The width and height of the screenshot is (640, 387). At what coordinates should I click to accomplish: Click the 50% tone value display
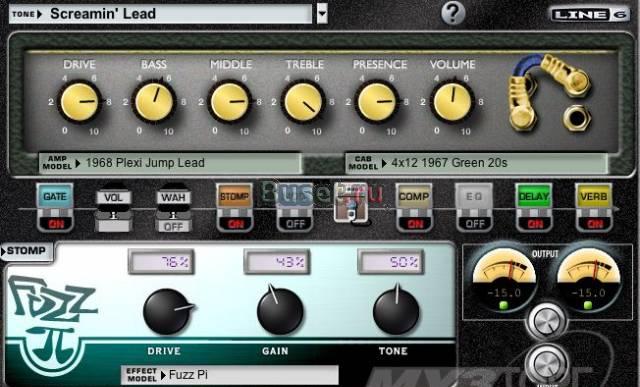point(391,262)
